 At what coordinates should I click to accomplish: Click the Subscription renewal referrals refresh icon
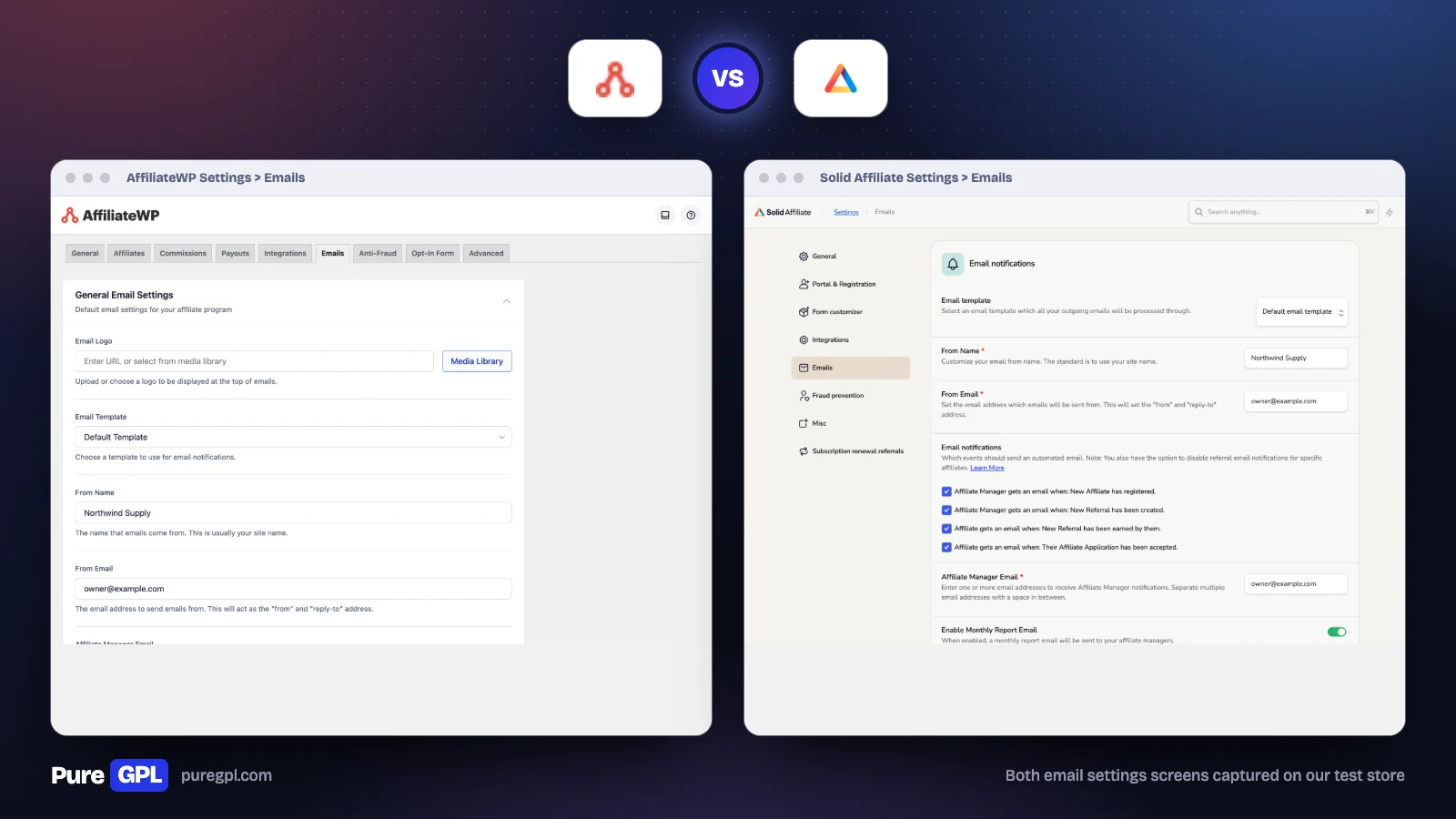pyautogui.click(x=804, y=451)
